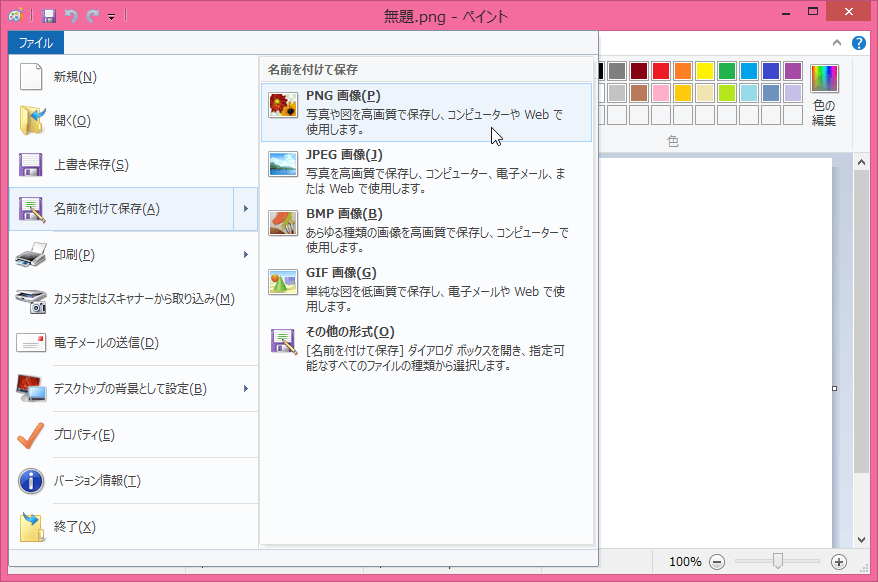Click the orange checkmark icon for プロパティ

coord(31,435)
